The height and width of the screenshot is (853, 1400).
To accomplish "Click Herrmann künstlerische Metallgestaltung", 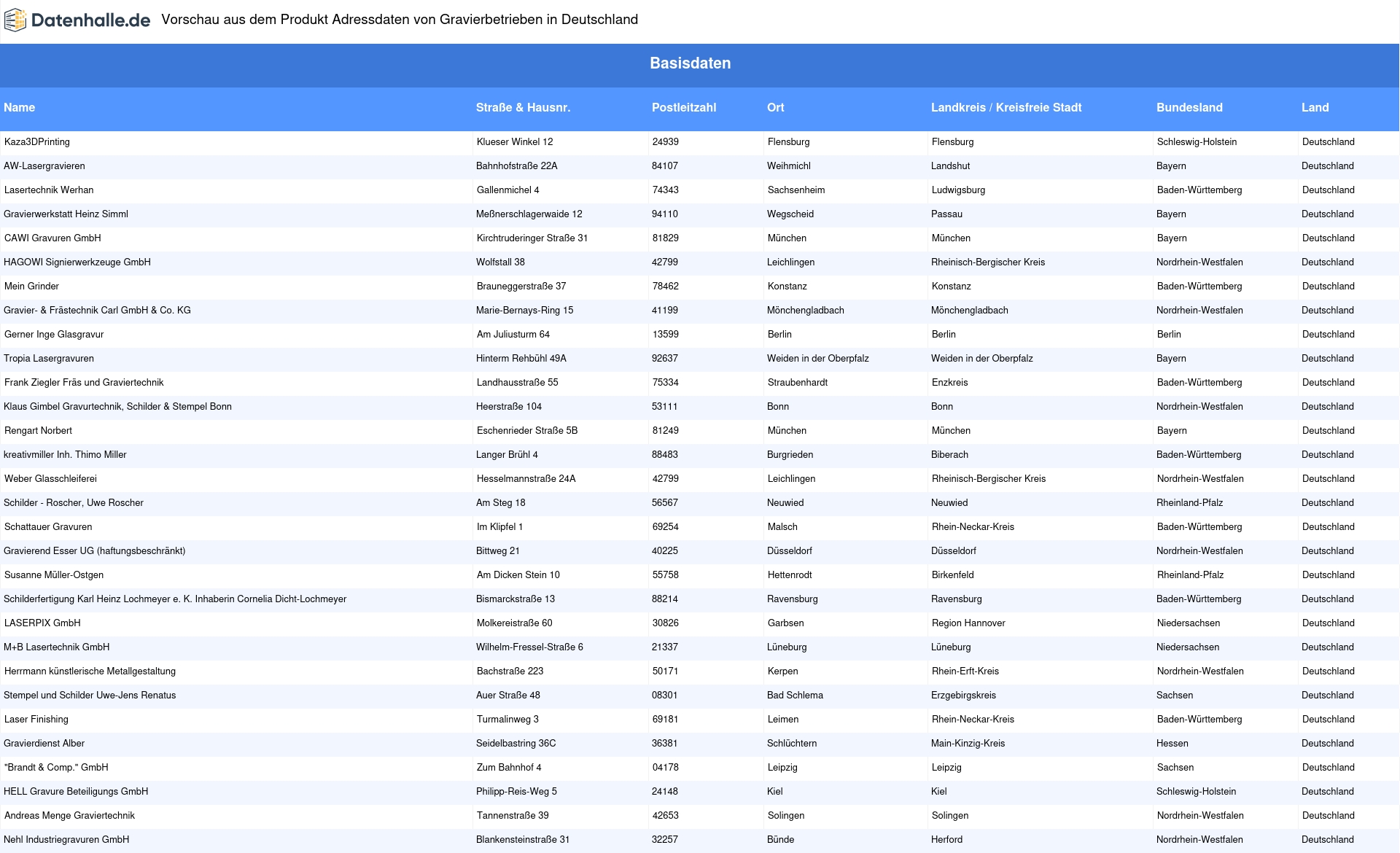I will tap(90, 671).
